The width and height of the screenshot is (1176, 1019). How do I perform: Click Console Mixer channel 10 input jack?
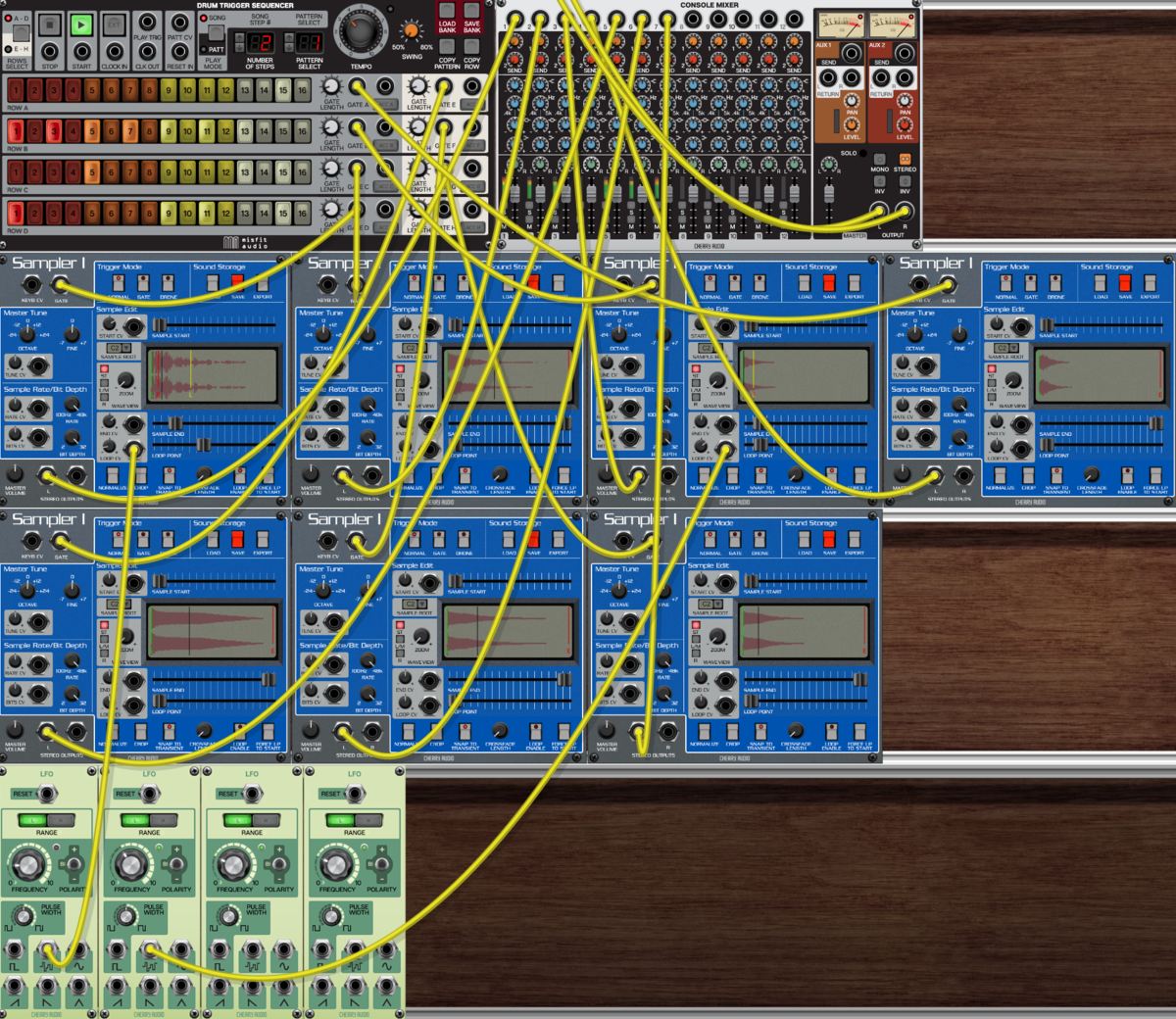click(743, 20)
